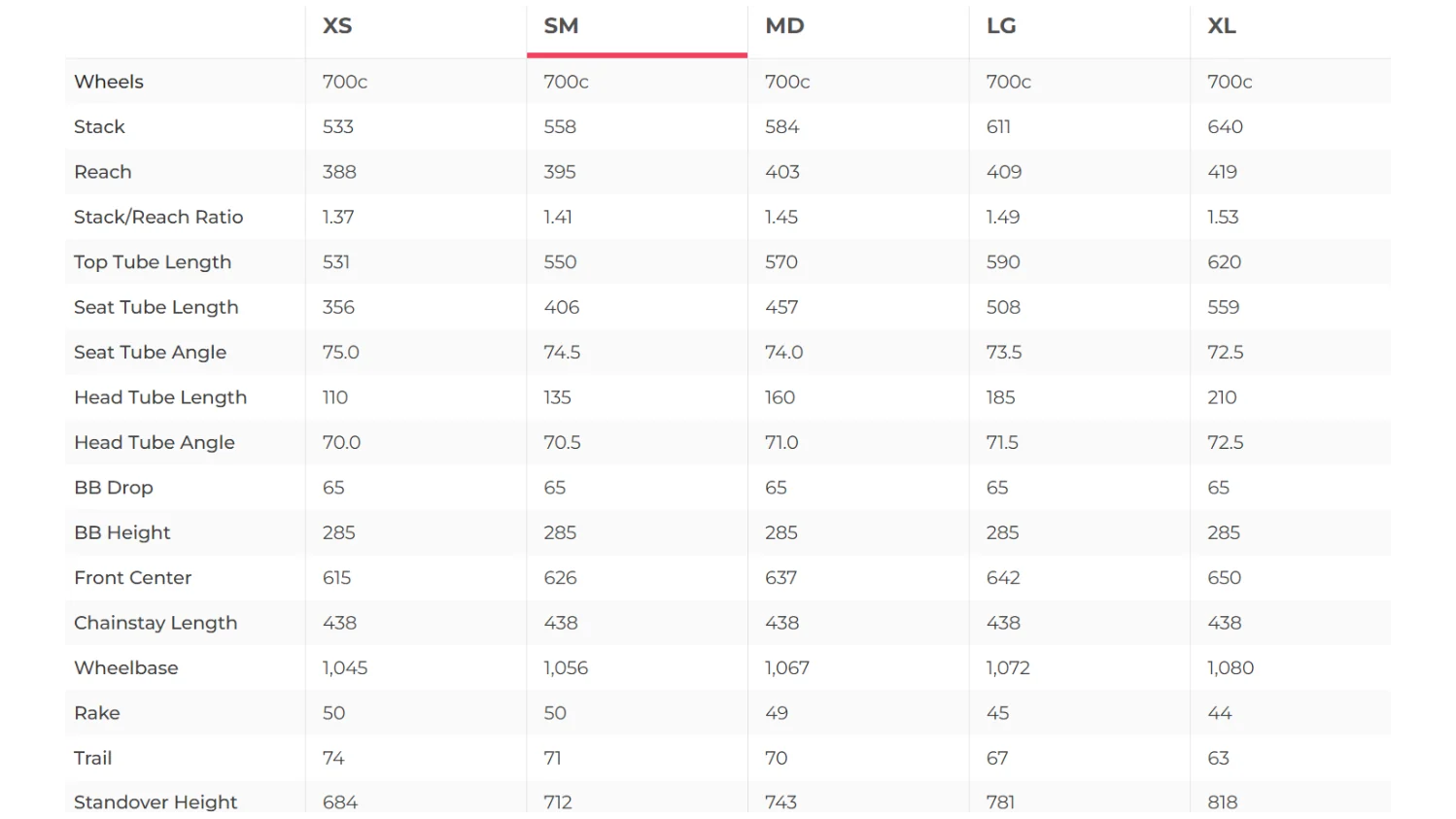The width and height of the screenshot is (1456, 819).
Task: Click the Stack/Reach Ratio label
Action: tap(158, 217)
